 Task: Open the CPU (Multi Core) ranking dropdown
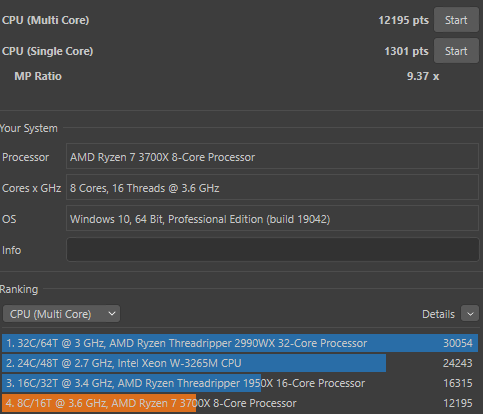61,314
